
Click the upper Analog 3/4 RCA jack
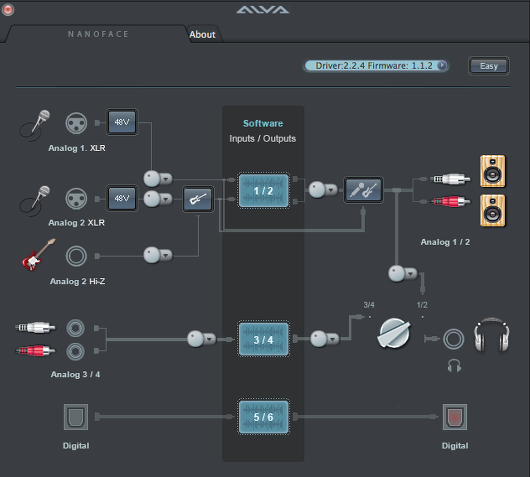75,328
